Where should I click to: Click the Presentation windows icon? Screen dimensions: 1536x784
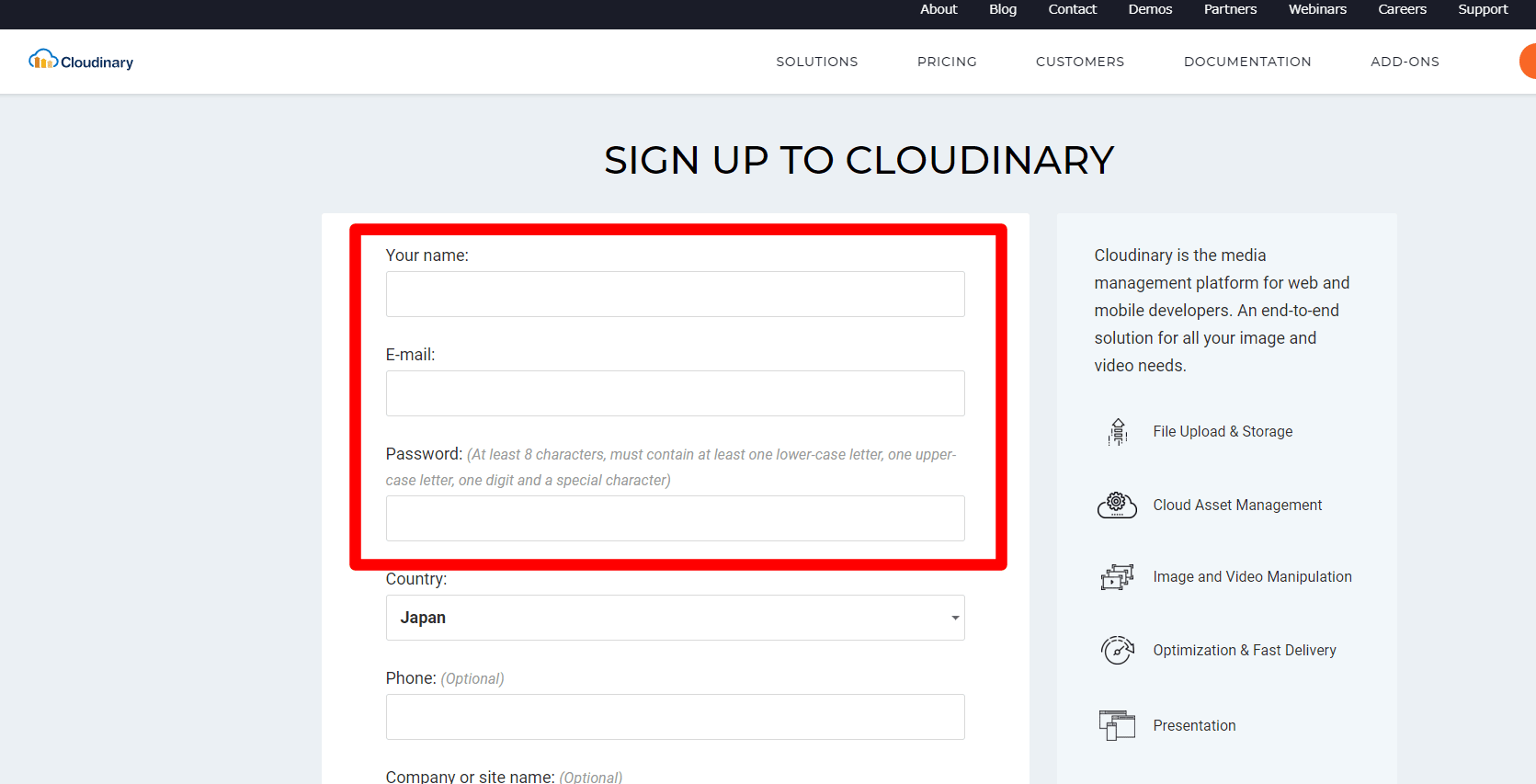tap(1117, 725)
